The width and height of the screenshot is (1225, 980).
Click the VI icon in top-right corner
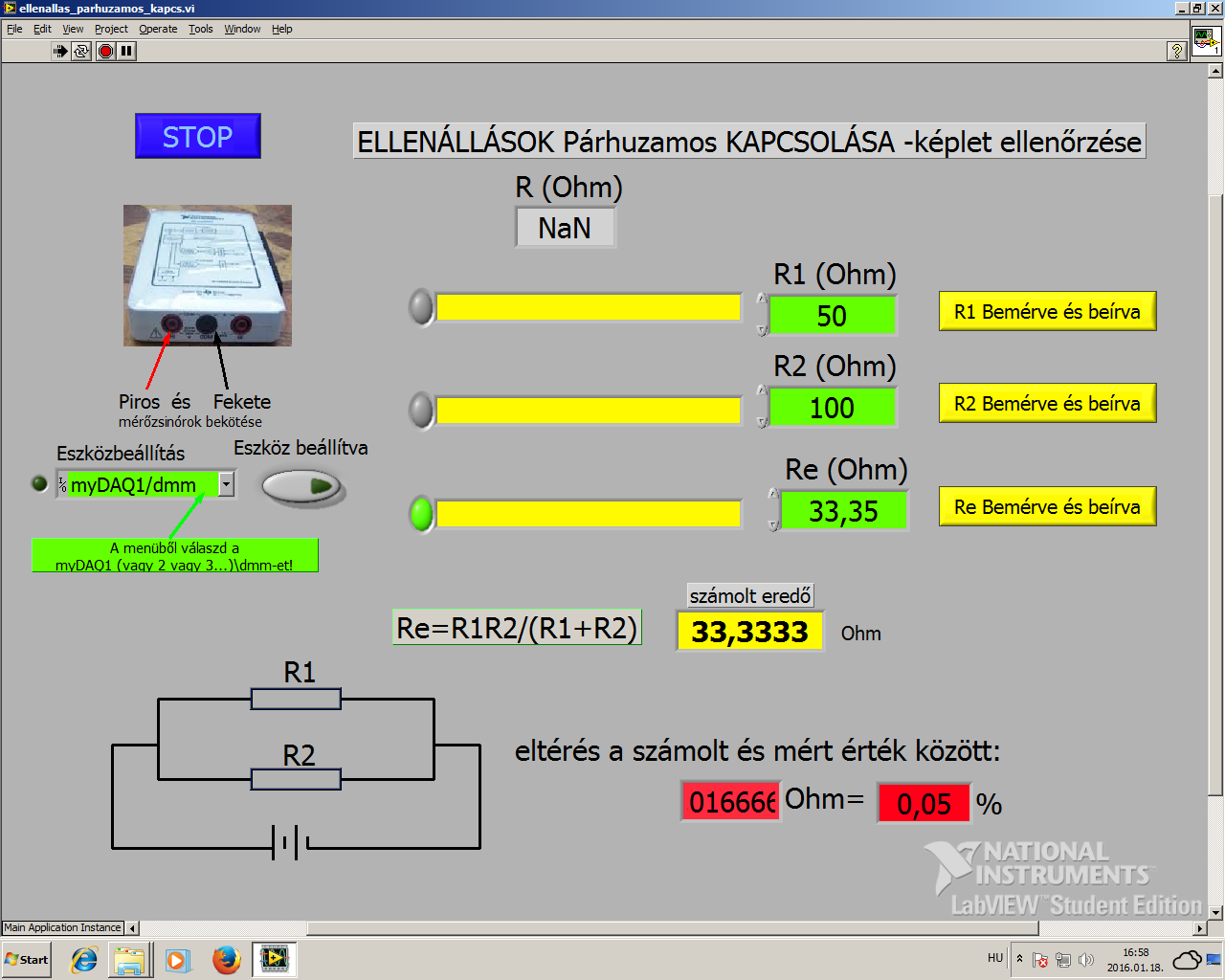[1206, 42]
